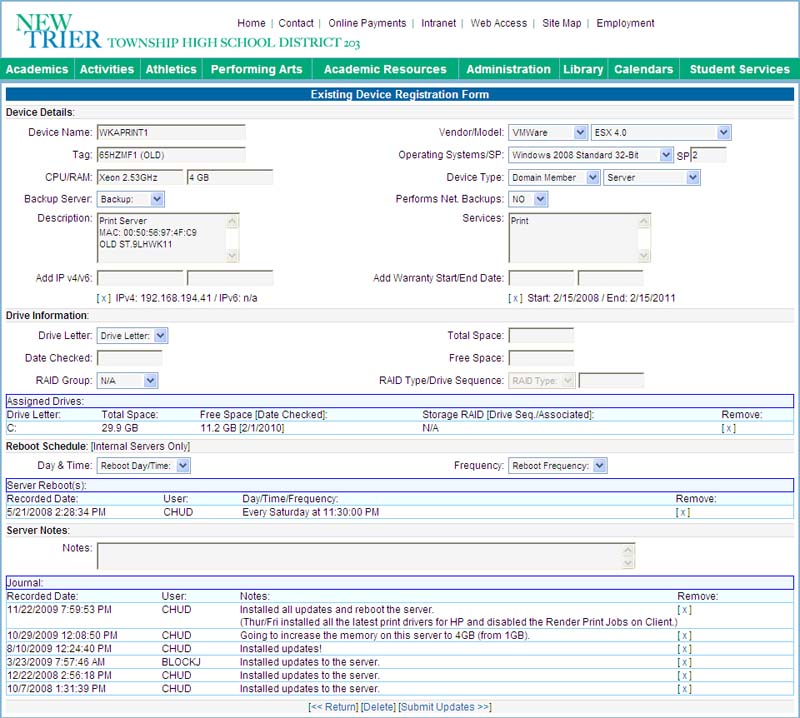This screenshot has width=800, height=718.
Task: Click the Submit Updates link
Action: [445, 707]
